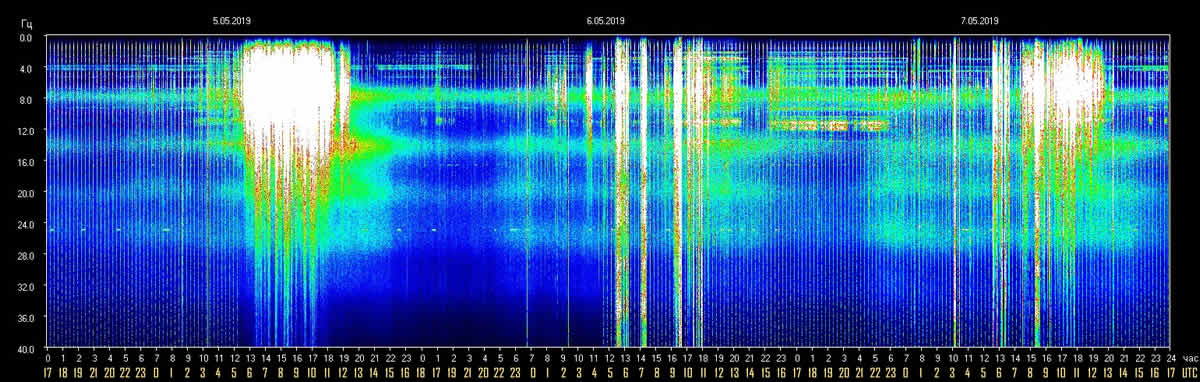Select the 36.0 frequency axis mark
The width and height of the screenshot is (1200, 382).
point(25,317)
